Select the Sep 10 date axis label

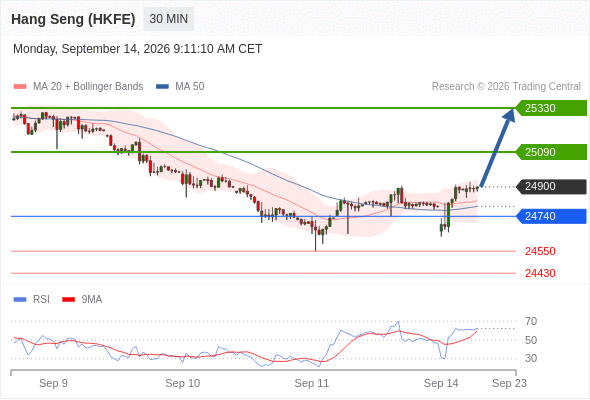click(182, 383)
